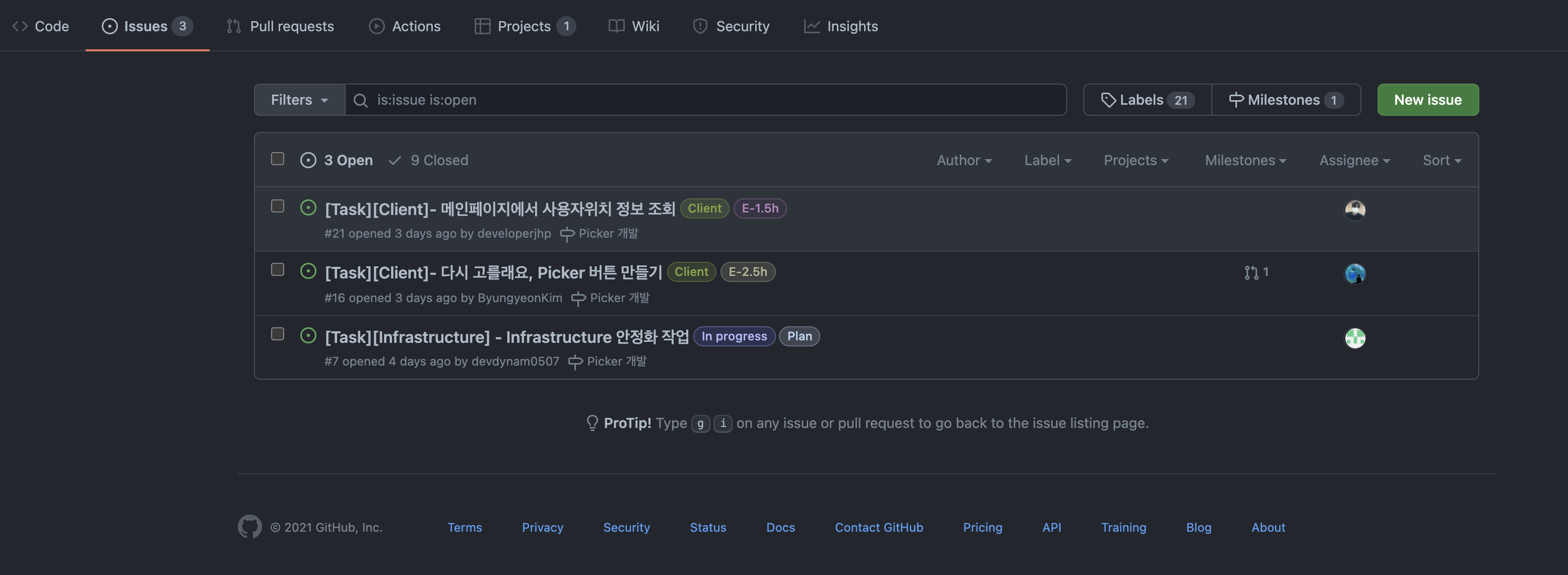Click the blue In progress label
The height and width of the screenshot is (575, 1568).
[734, 336]
